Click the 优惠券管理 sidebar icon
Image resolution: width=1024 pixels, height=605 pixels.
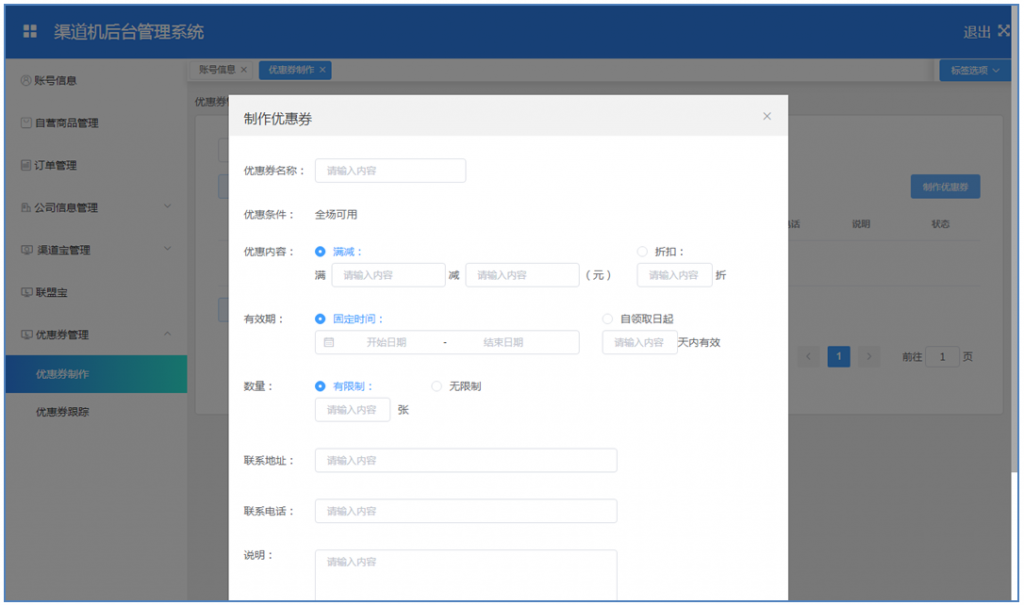[x=26, y=335]
